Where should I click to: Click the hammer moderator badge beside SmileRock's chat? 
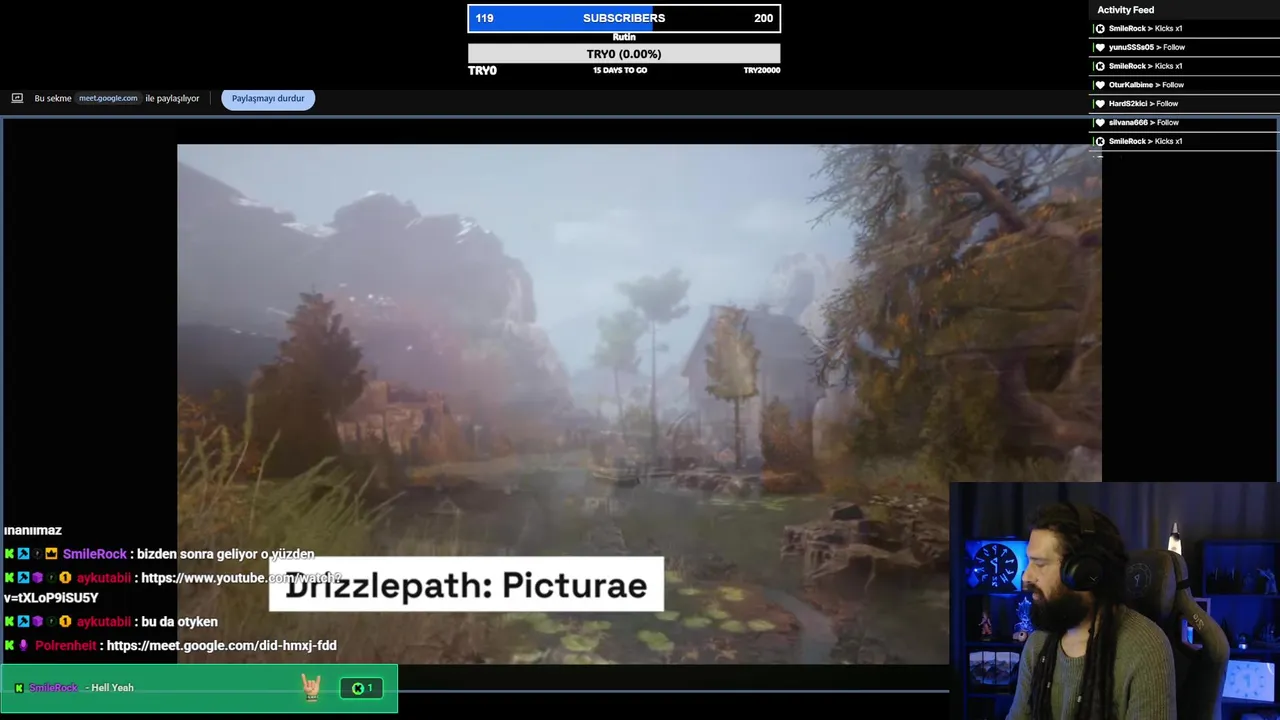(x=23, y=554)
